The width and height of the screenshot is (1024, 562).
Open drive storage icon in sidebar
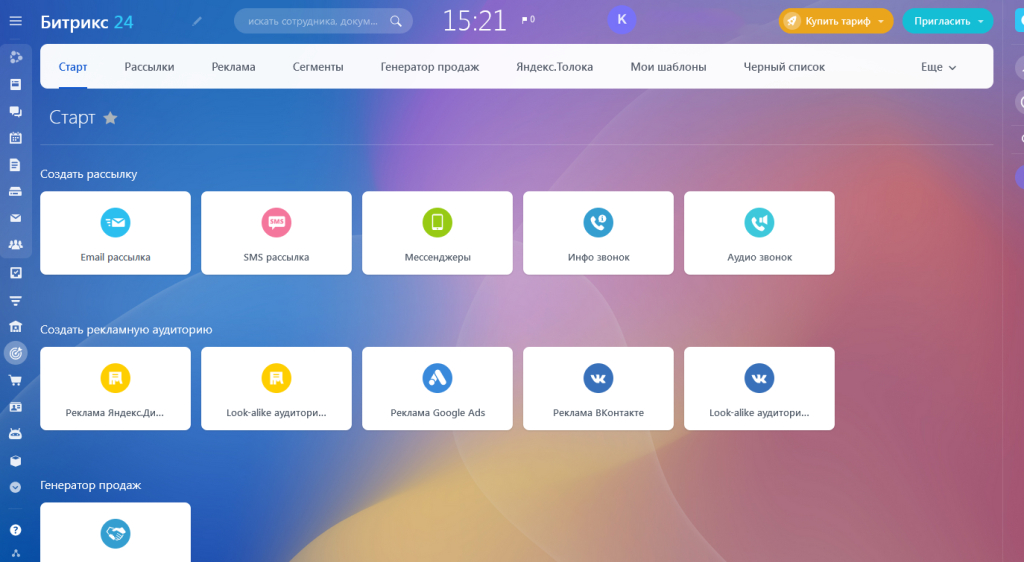pos(16,191)
